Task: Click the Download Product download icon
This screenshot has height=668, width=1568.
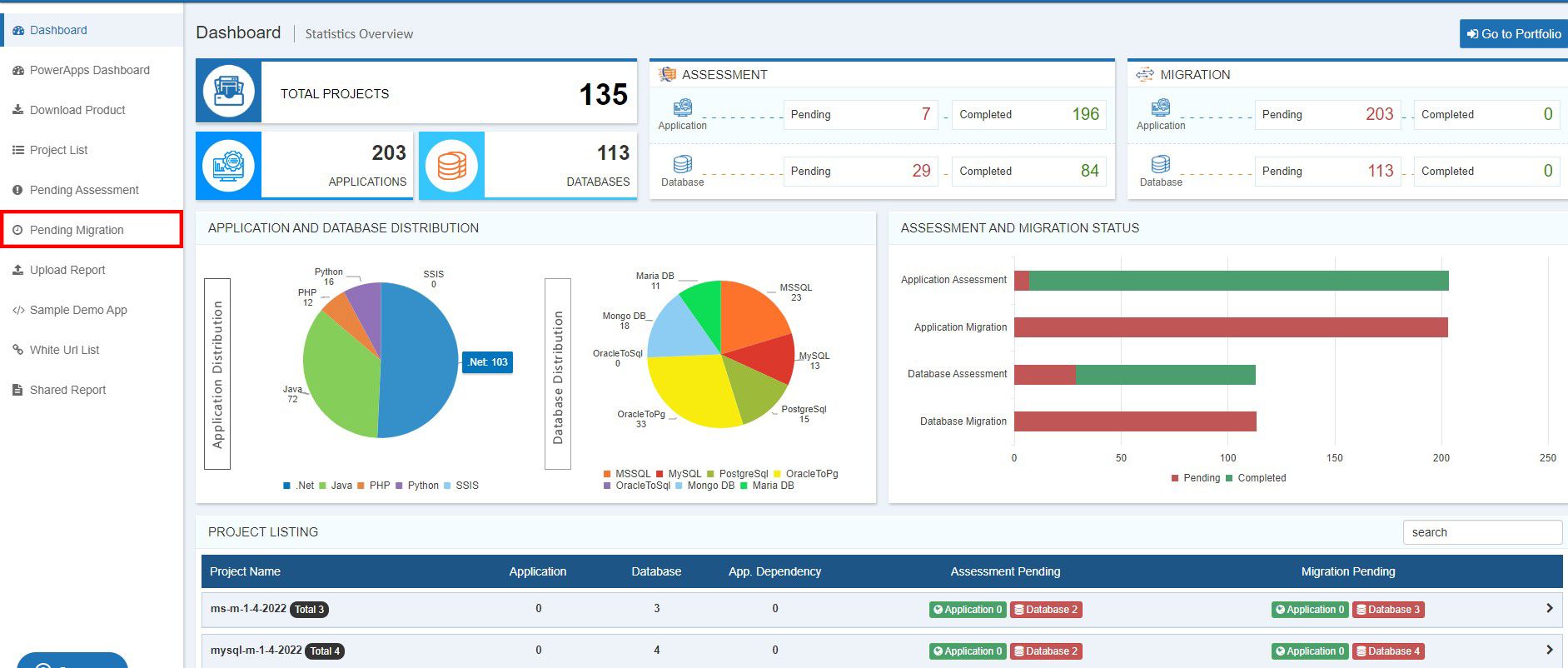Action: click(18, 110)
